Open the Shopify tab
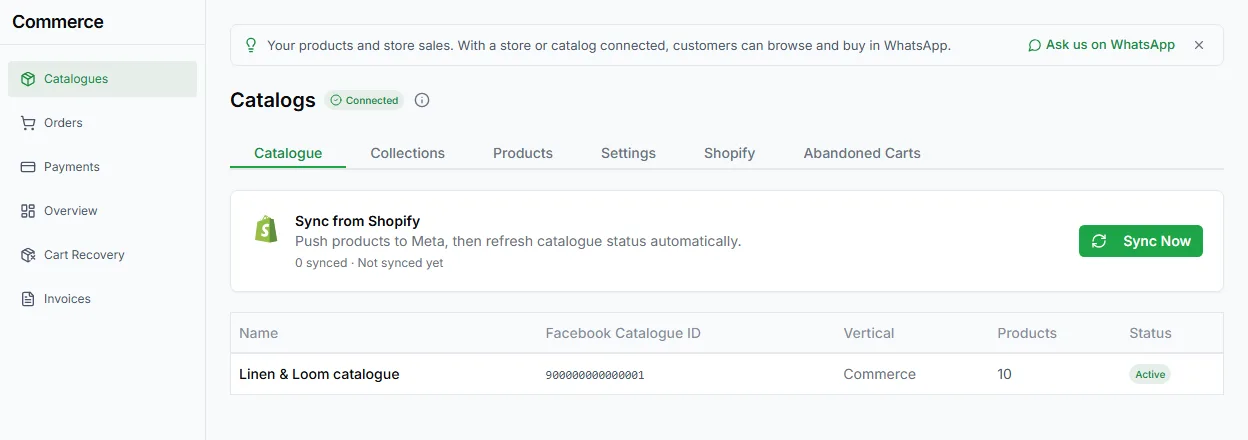 tap(729, 153)
